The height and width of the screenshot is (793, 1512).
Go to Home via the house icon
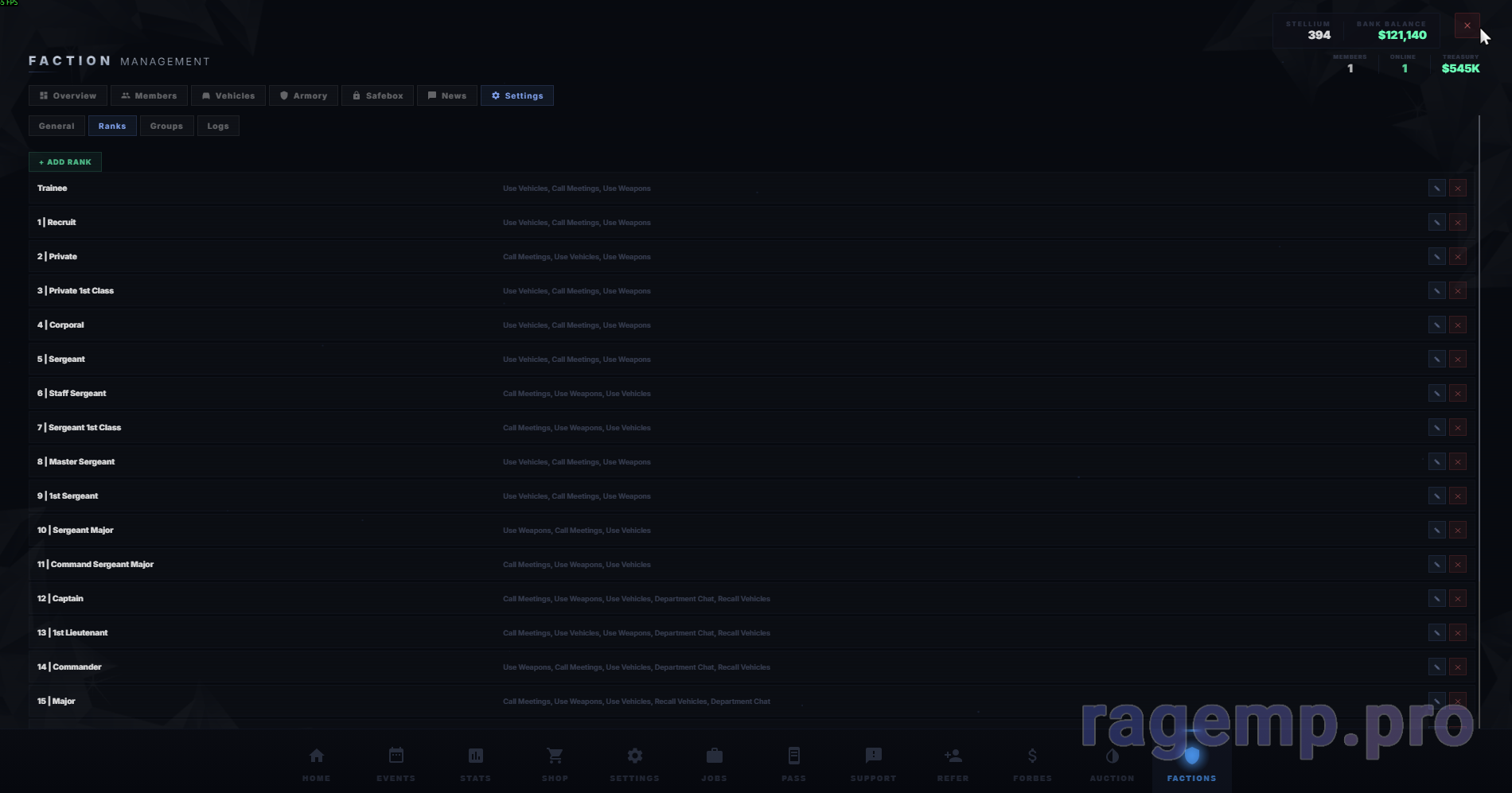pyautogui.click(x=316, y=756)
